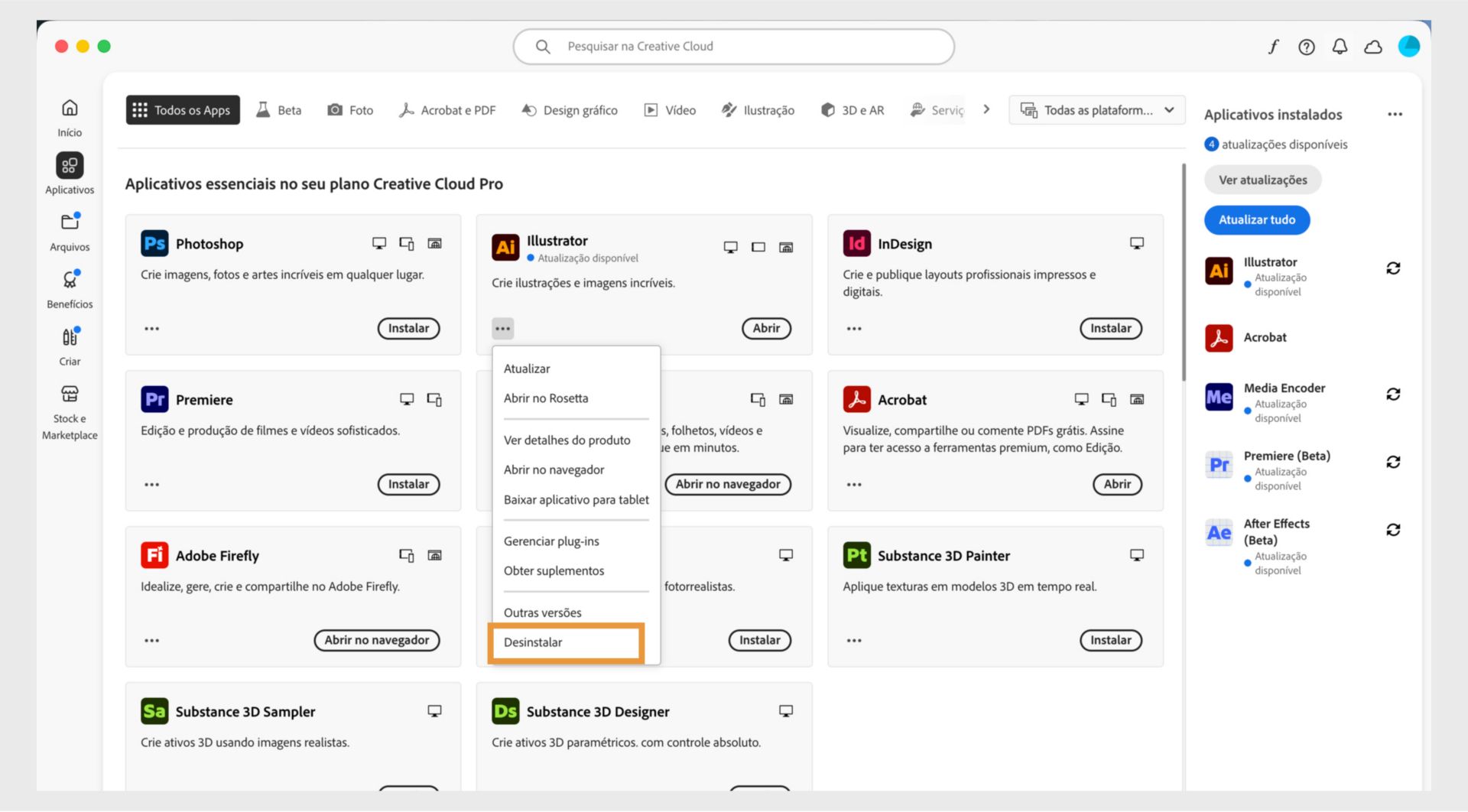The width and height of the screenshot is (1468, 812).
Task: Click the fonts f icon
Action: click(1273, 47)
